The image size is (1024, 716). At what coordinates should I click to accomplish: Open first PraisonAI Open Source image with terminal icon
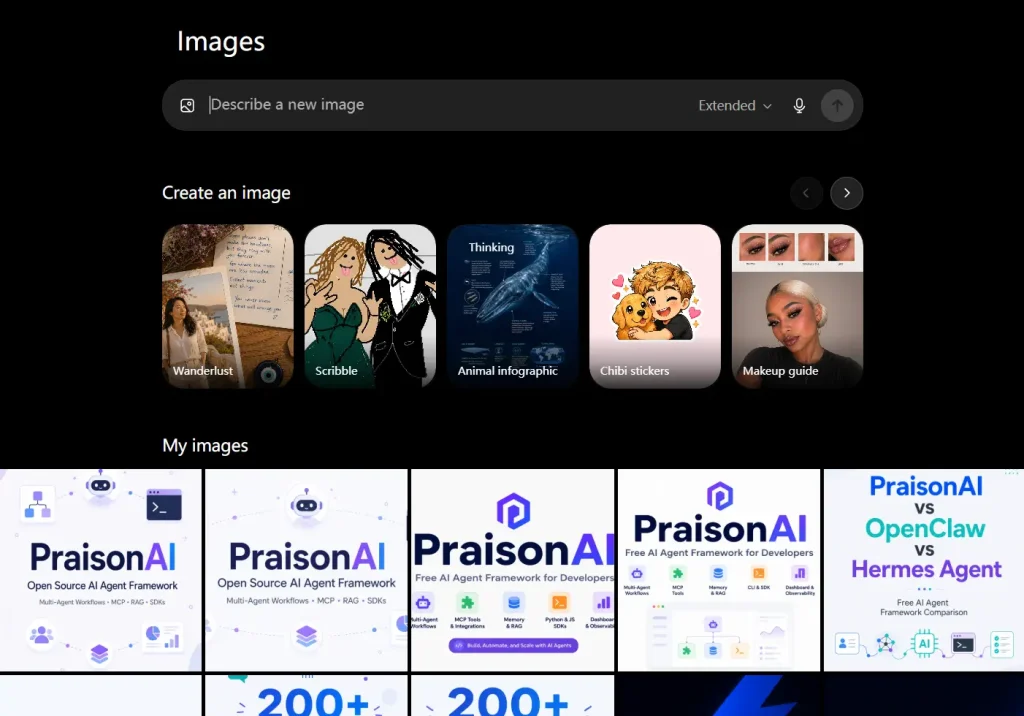101,570
